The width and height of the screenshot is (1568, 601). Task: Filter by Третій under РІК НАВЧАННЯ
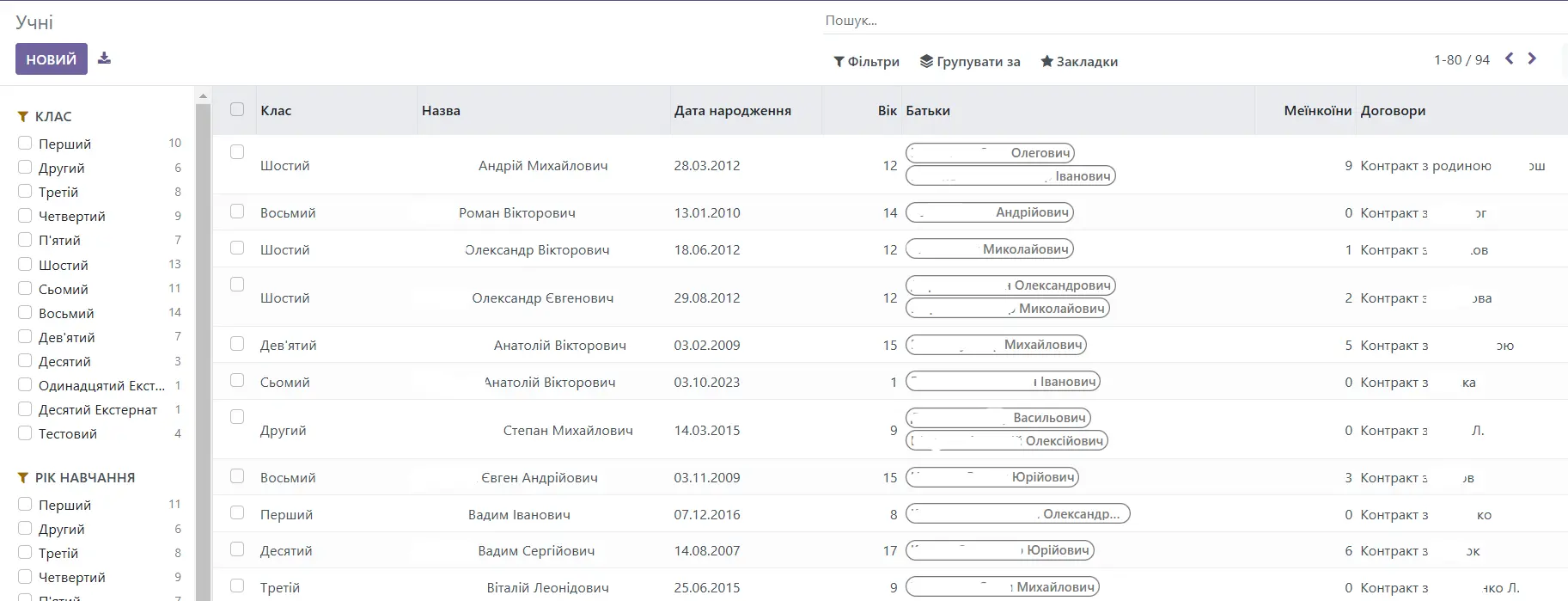coord(25,552)
